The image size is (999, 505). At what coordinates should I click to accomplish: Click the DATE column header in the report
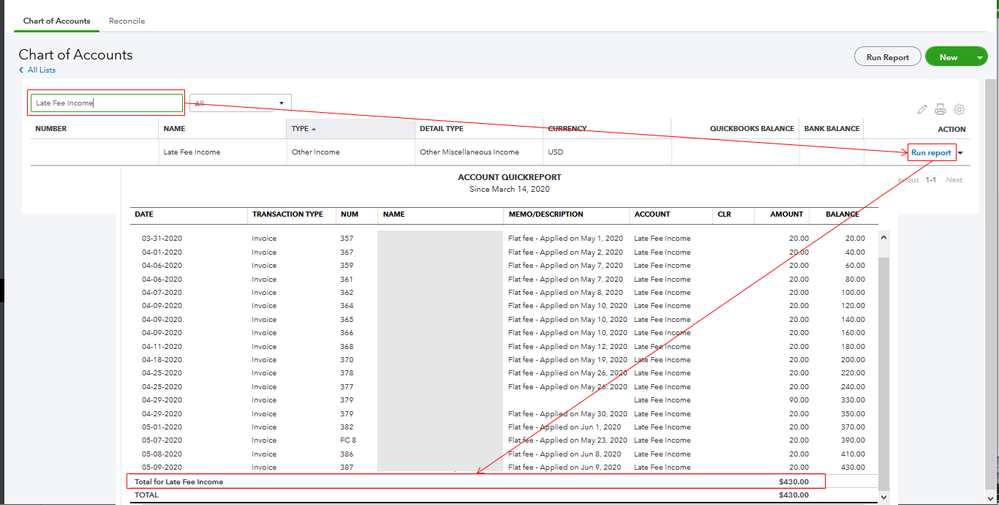coord(144,215)
